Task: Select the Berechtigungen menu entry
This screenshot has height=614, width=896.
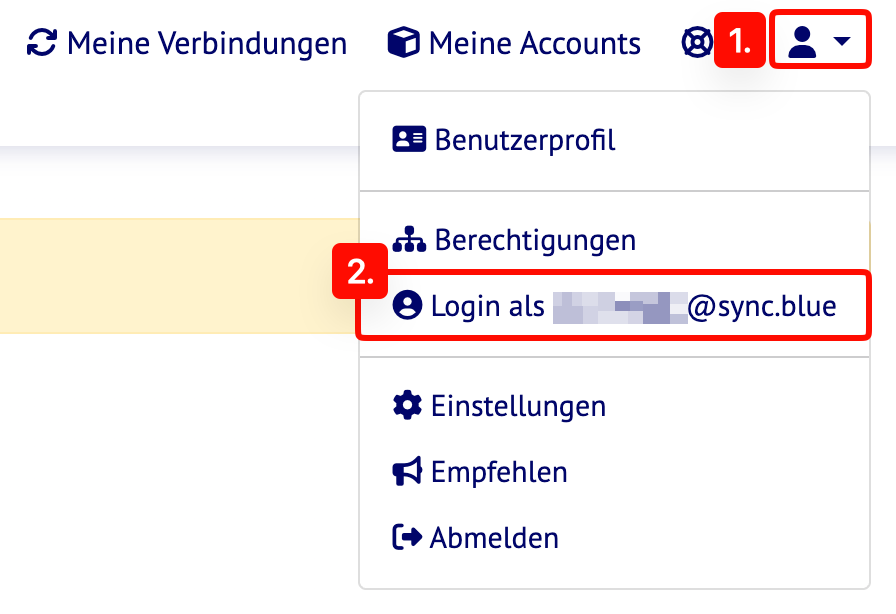Action: (x=535, y=241)
